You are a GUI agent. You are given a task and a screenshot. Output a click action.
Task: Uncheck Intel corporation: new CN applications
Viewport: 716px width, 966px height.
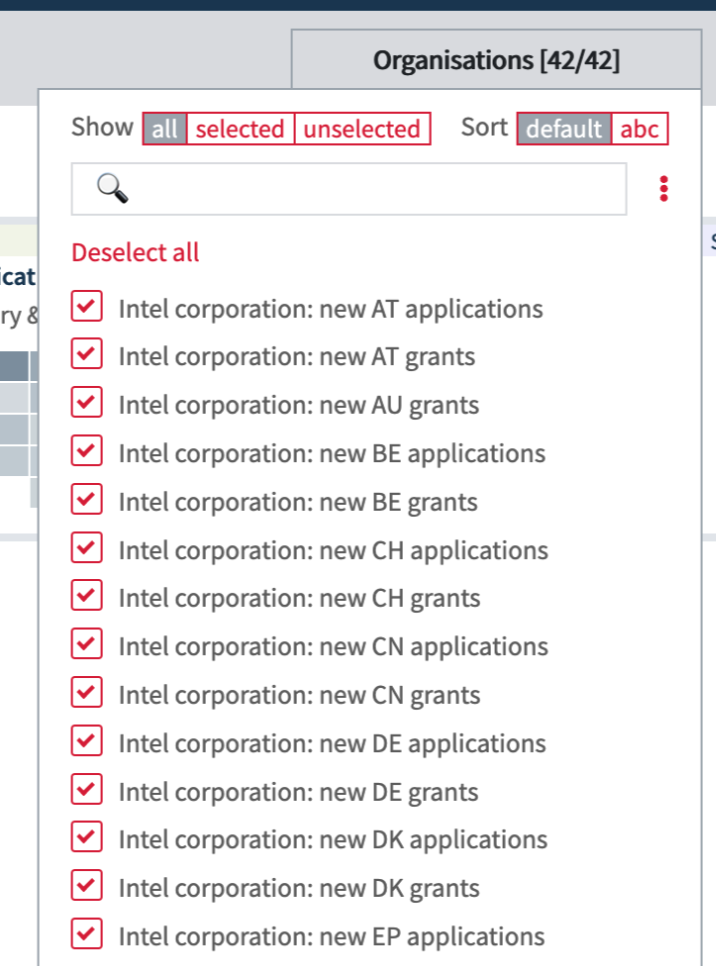[86, 644]
